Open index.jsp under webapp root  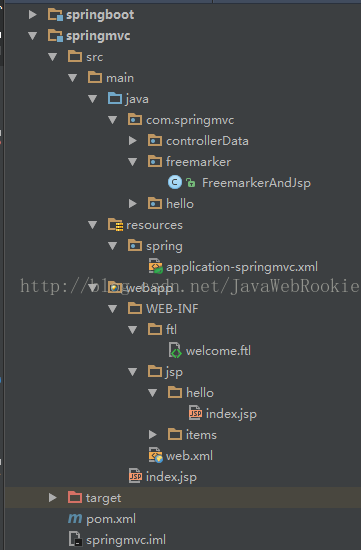pyautogui.click(x=171, y=477)
